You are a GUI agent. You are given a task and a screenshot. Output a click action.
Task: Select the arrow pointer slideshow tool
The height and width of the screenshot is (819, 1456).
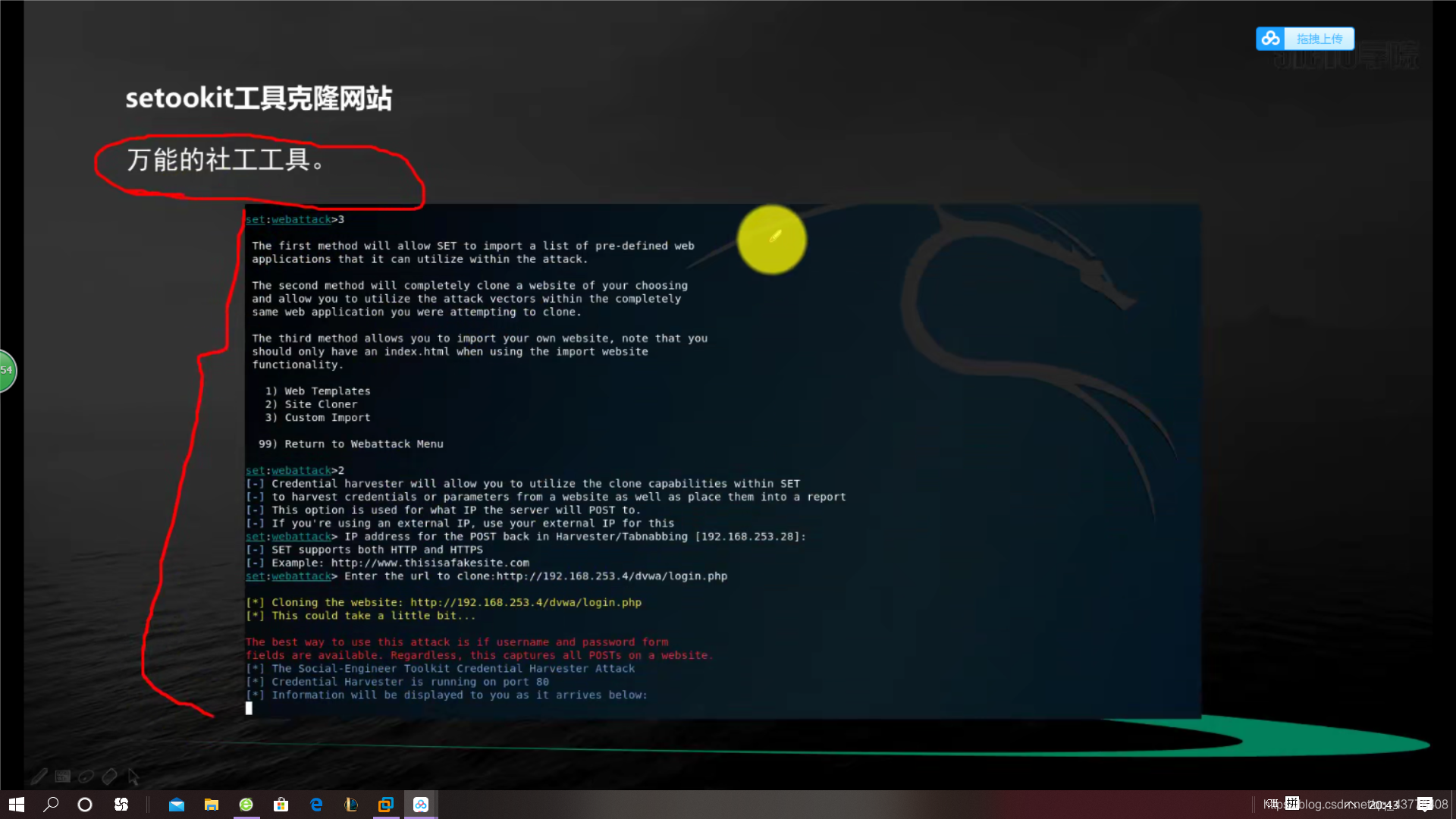pyautogui.click(x=133, y=776)
